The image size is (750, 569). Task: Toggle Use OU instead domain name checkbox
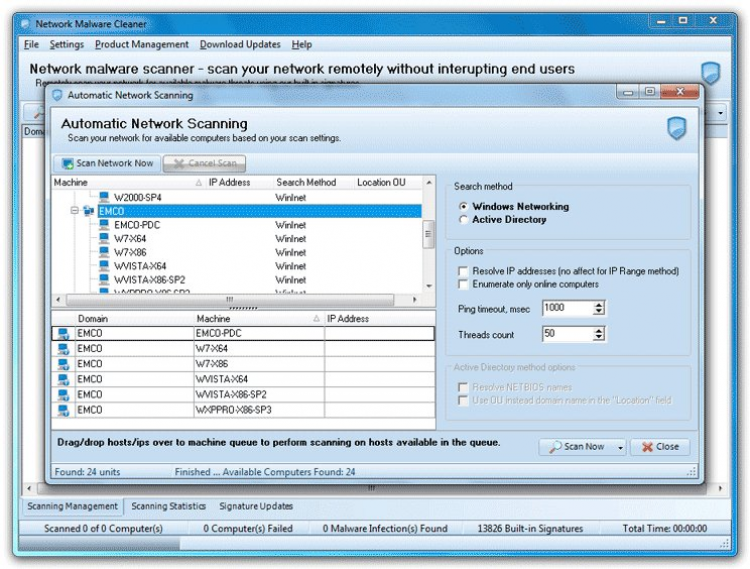pyautogui.click(x=463, y=400)
